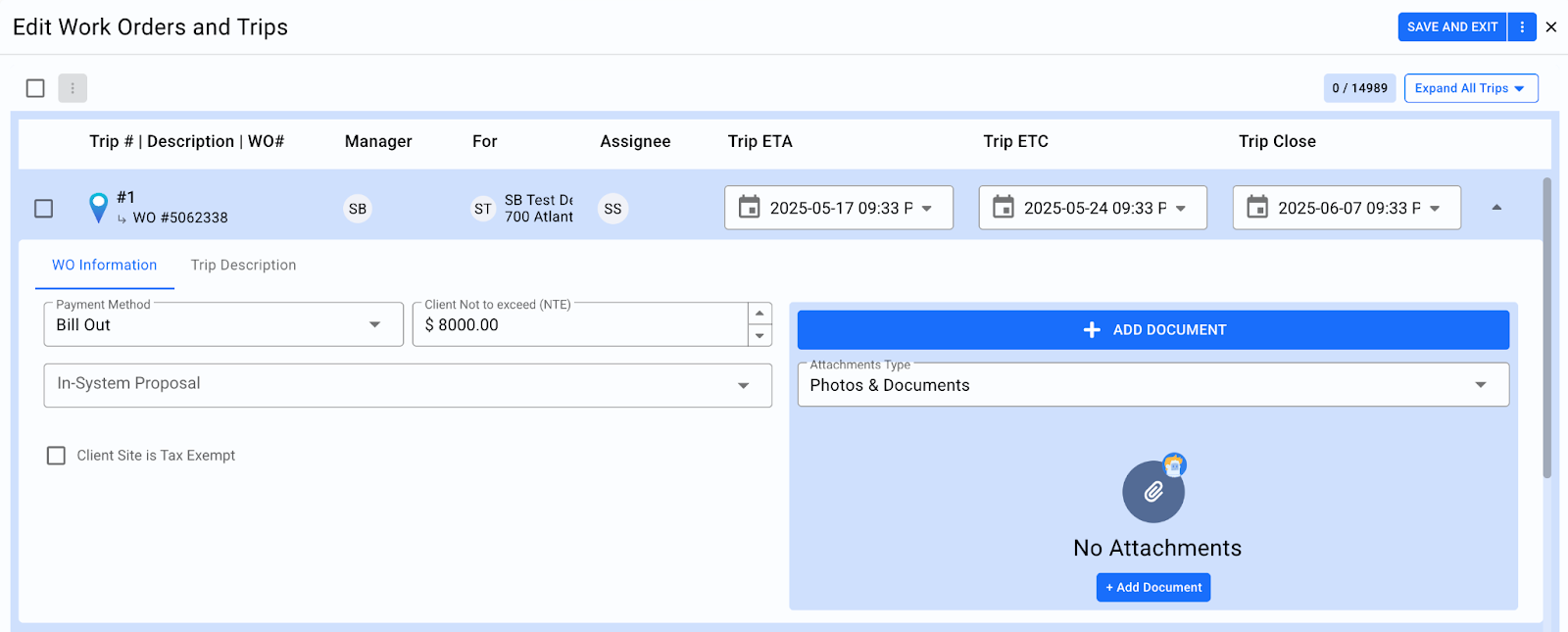Image resolution: width=1568 pixels, height=632 pixels.
Task: Open the Payment Method dropdown
Action: [x=223, y=324]
